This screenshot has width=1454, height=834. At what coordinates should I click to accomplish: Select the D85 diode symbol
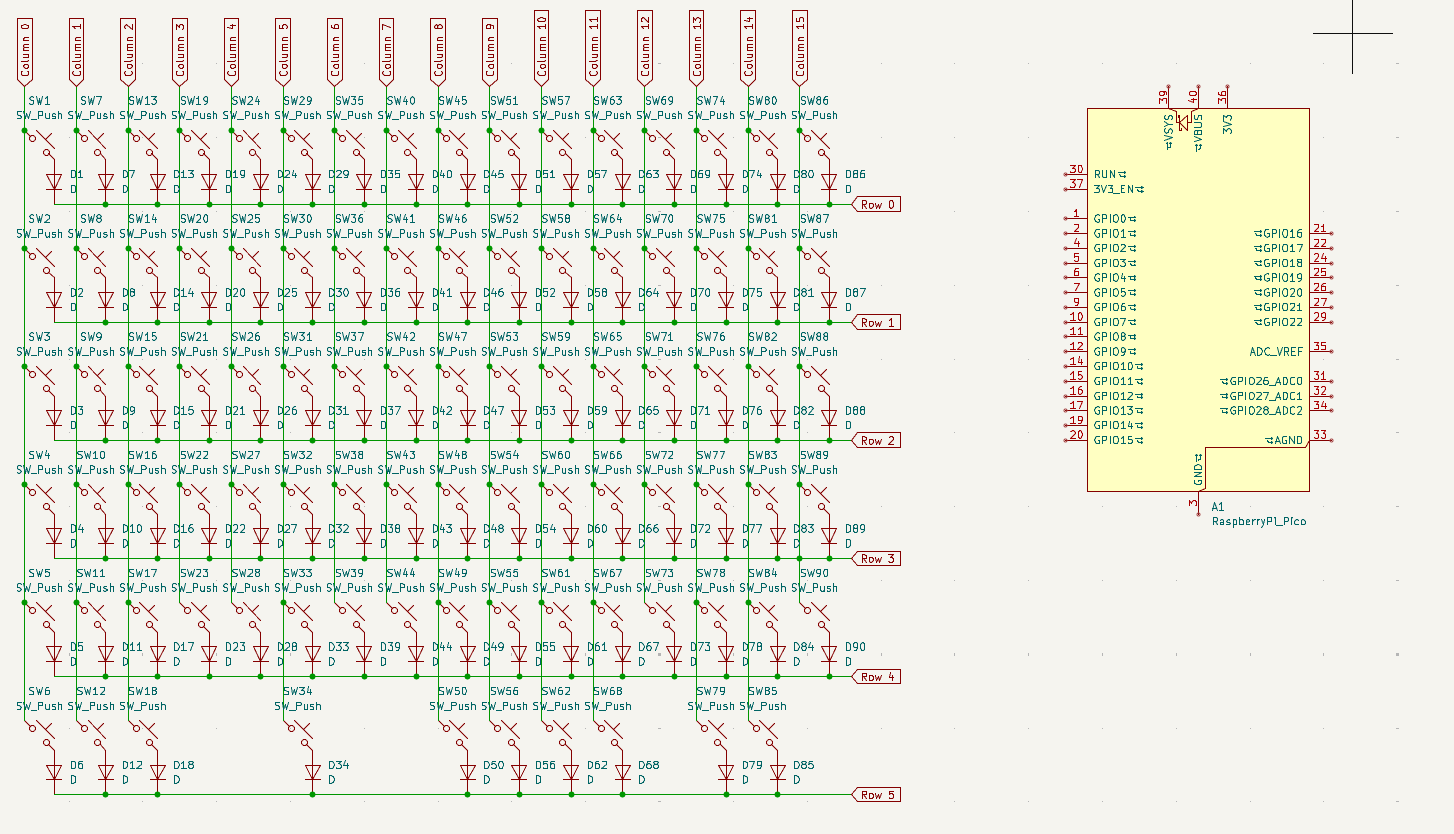click(x=777, y=773)
